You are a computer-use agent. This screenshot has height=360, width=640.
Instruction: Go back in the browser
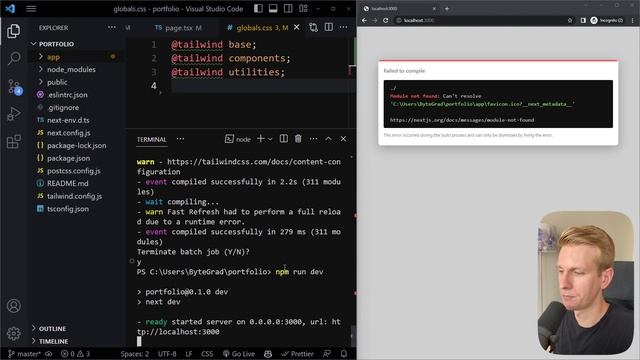[364, 20]
